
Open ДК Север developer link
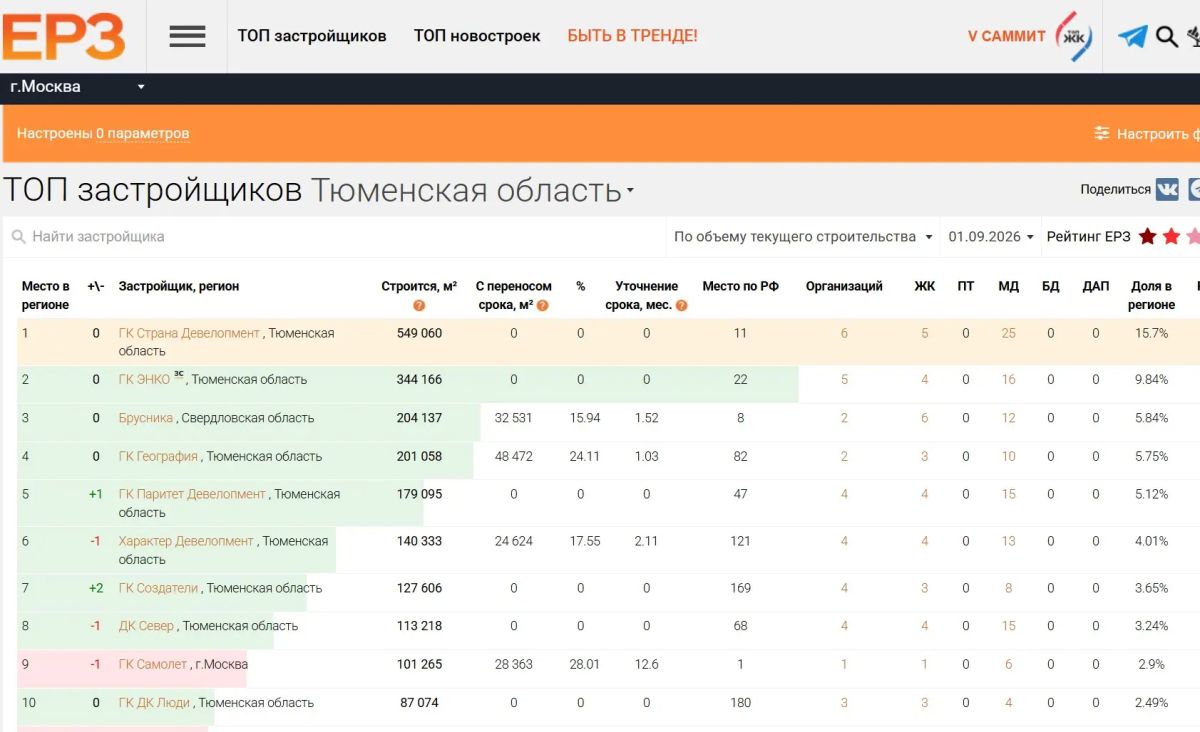click(x=147, y=626)
